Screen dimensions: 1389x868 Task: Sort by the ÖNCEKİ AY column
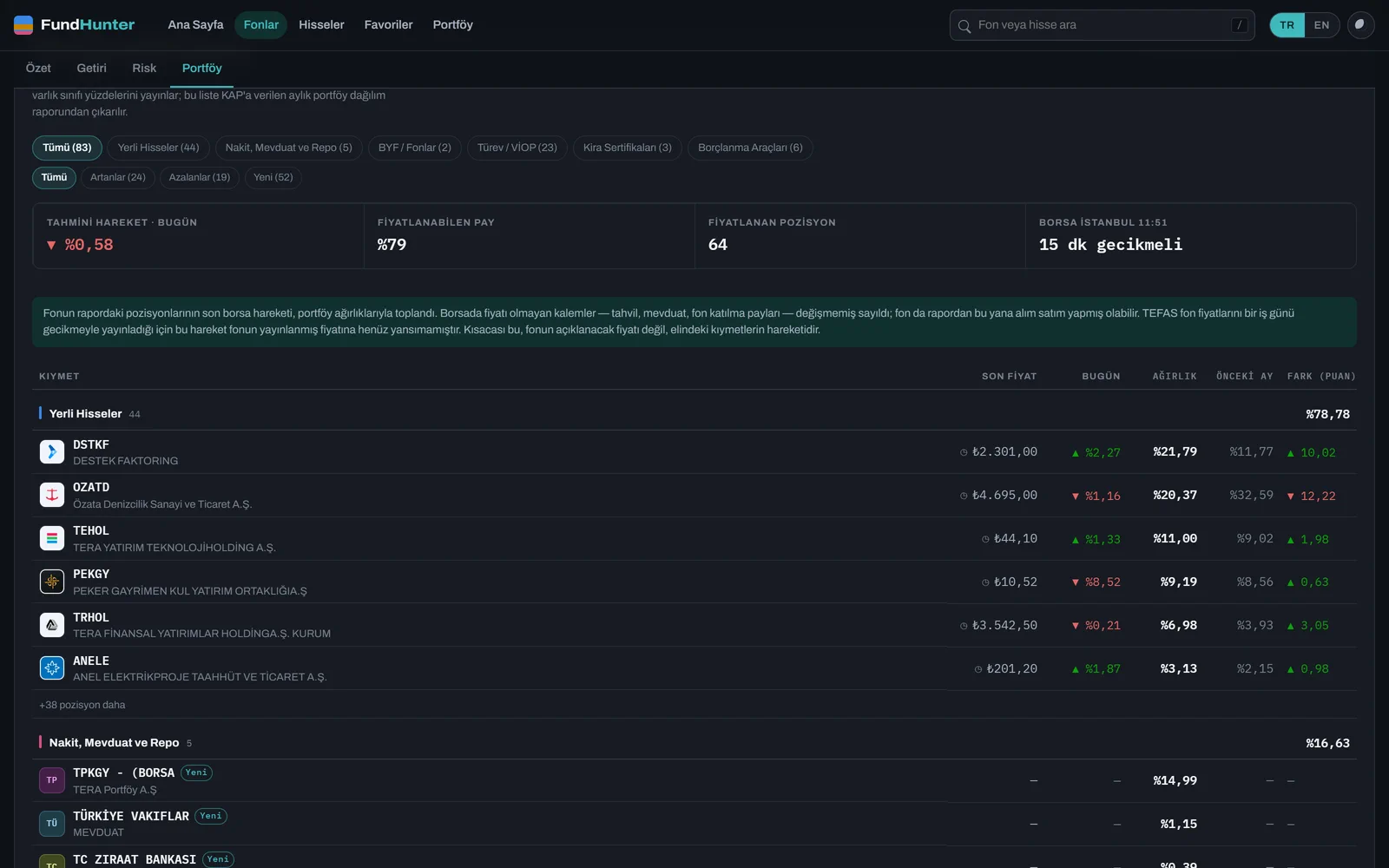coord(1244,376)
